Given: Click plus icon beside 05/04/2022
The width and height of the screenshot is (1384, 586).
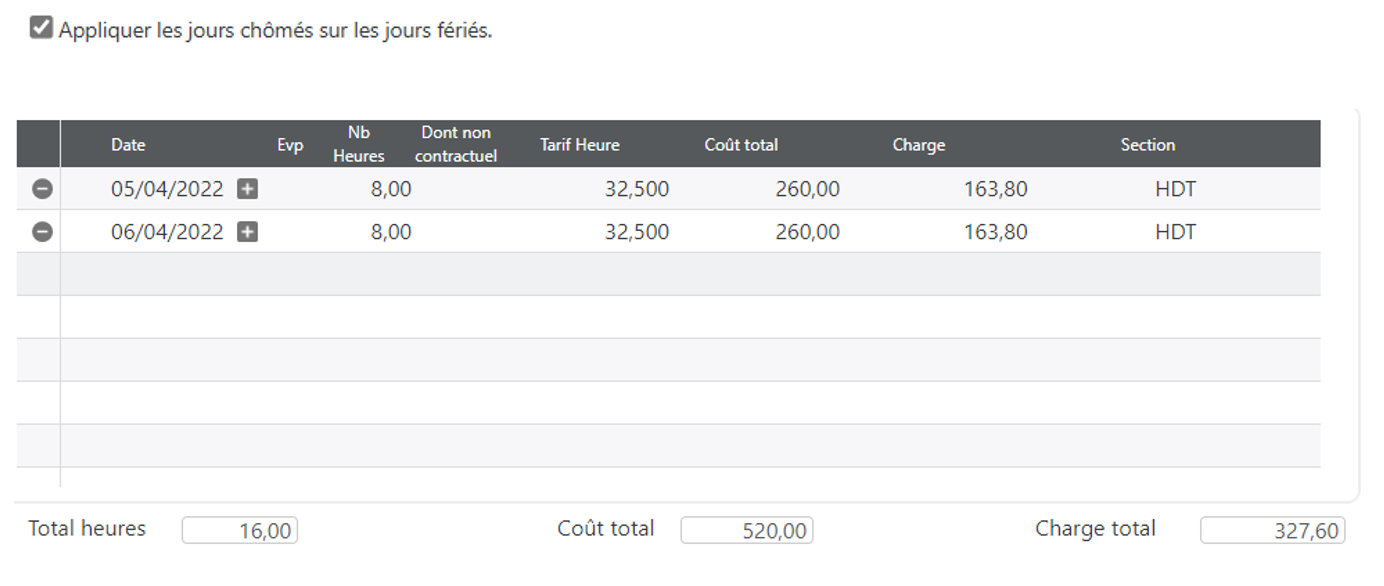Looking at the screenshot, I should (x=247, y=189).
